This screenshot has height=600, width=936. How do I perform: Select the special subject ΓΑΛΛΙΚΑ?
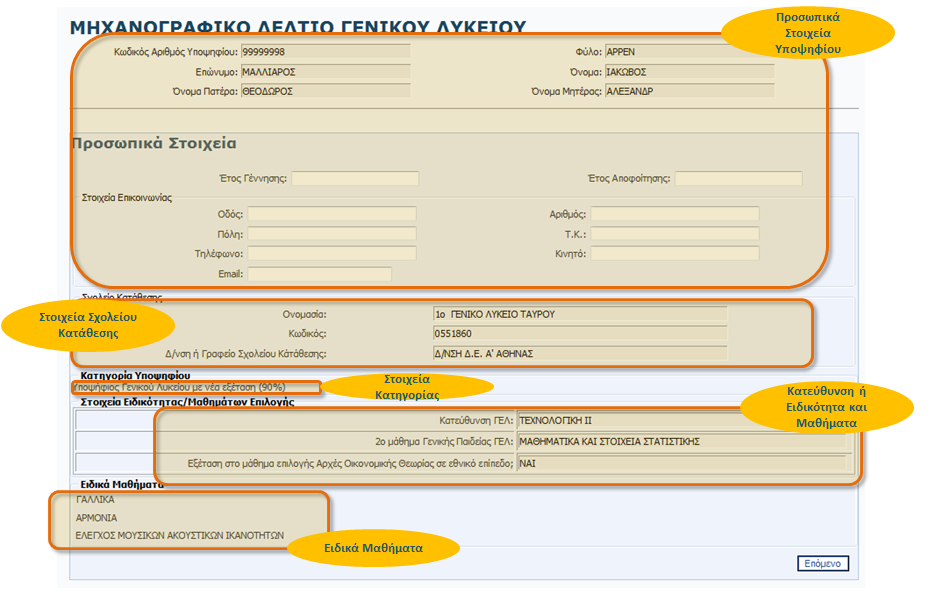point(96,499)
